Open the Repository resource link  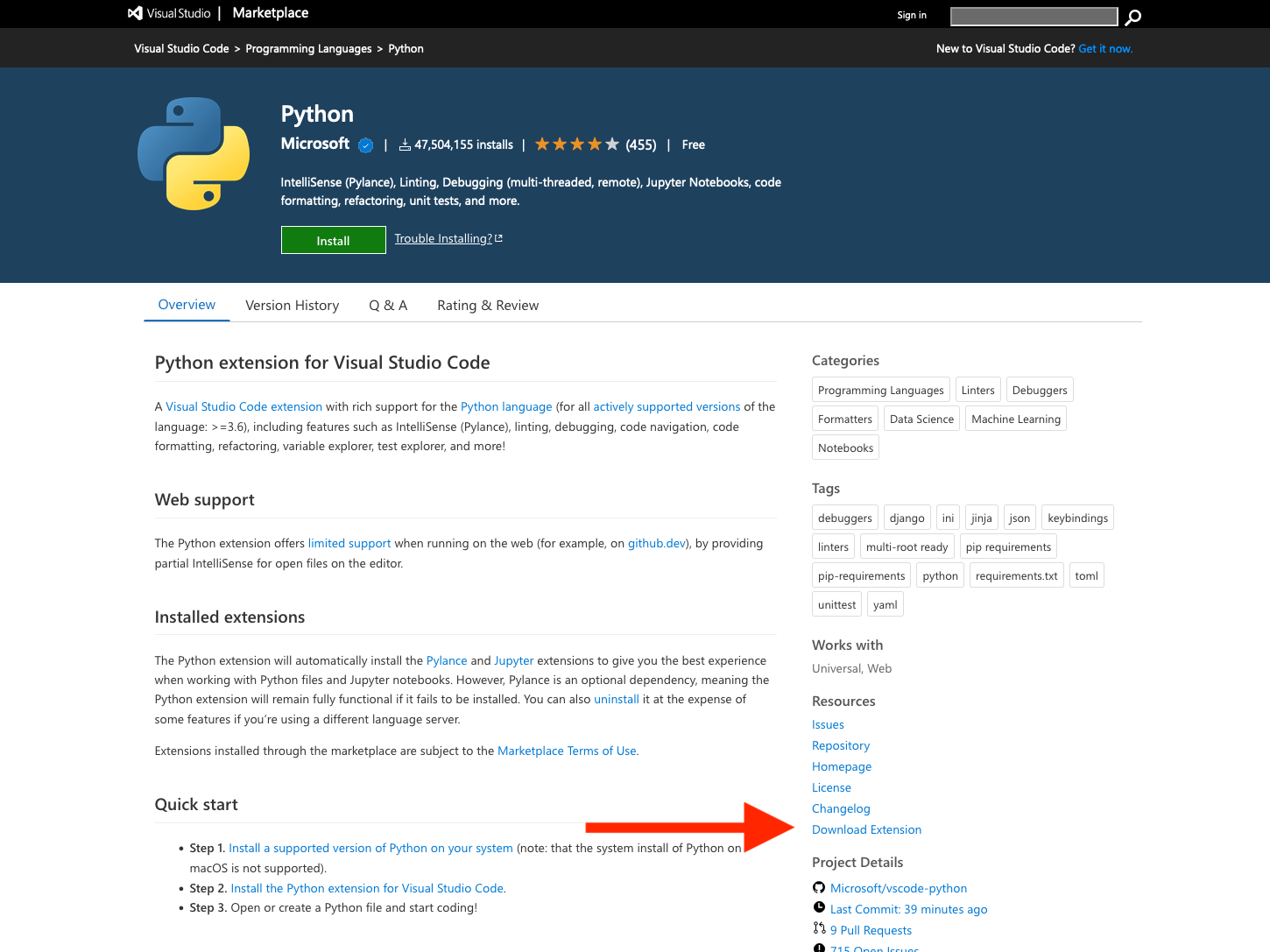pyautogui.click(x=841, y=745)
